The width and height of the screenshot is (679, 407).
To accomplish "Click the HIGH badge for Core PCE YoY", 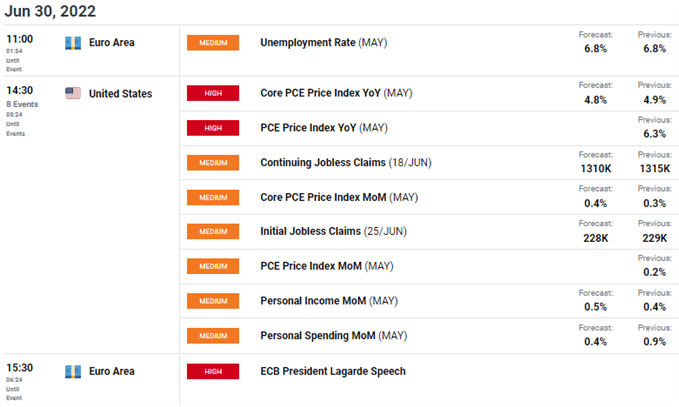I will tap(212, 93).
